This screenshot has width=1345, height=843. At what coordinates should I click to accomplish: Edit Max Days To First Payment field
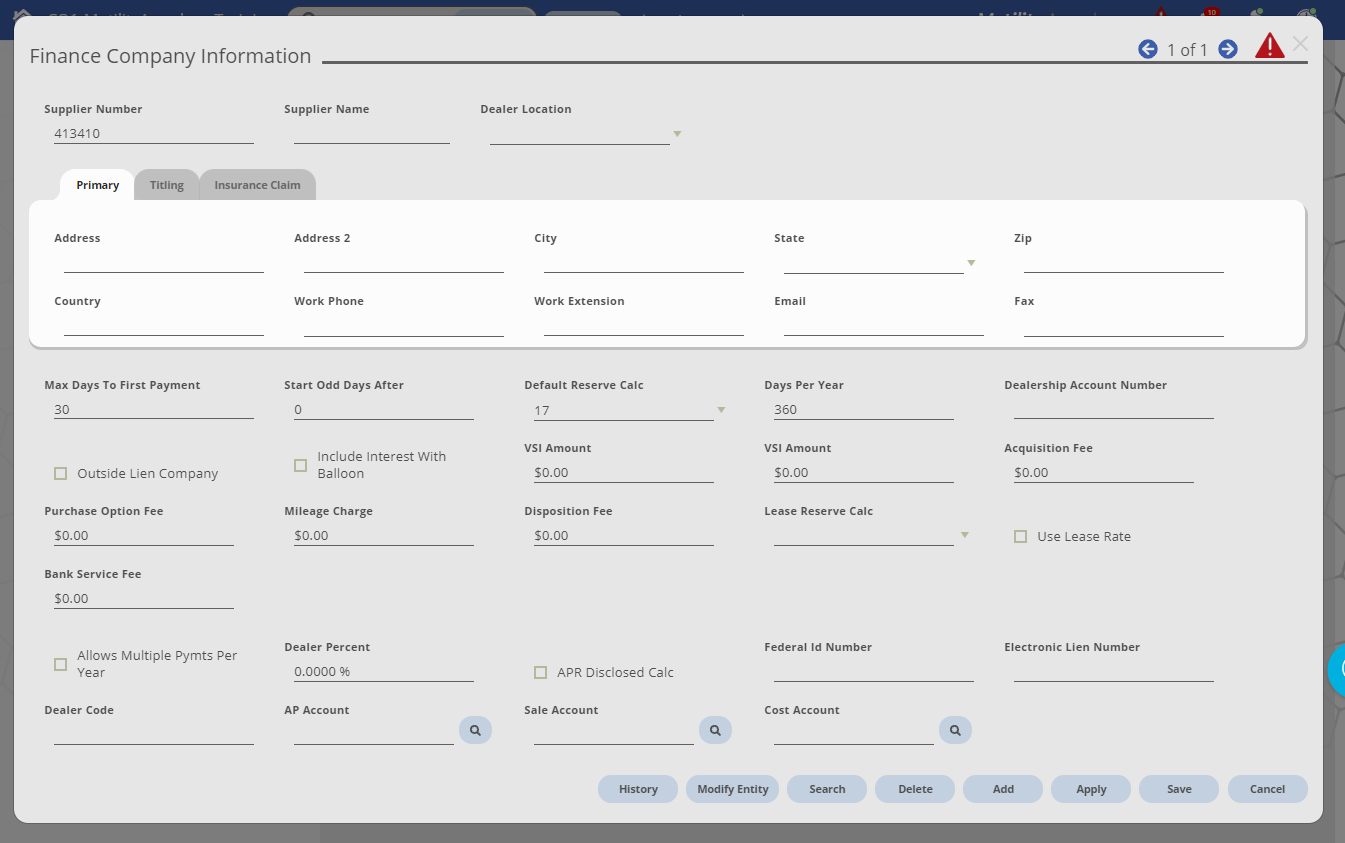coord(154,409)
